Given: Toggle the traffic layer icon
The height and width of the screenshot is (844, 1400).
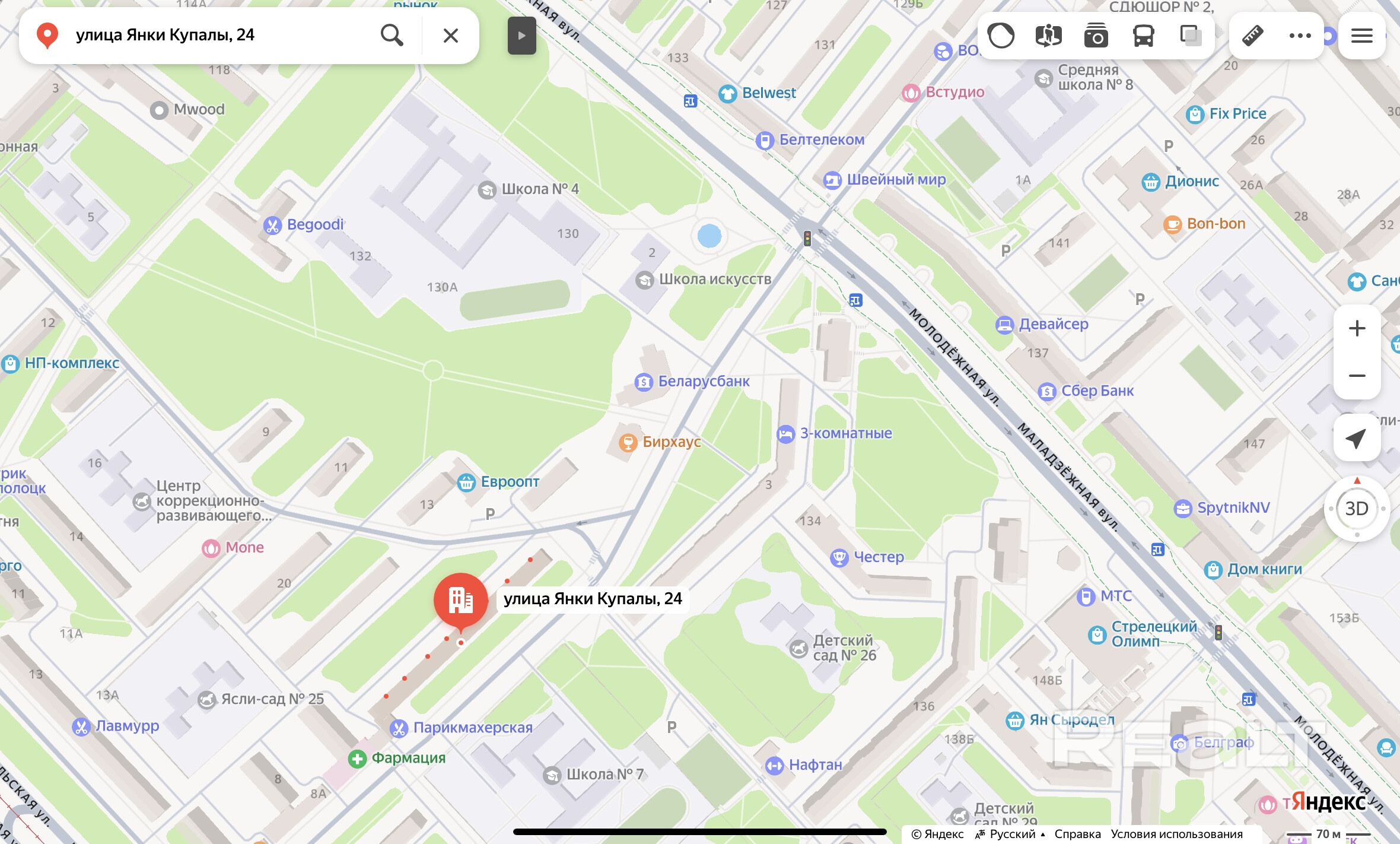Looking at the screenshot, I should (1001, 36).
